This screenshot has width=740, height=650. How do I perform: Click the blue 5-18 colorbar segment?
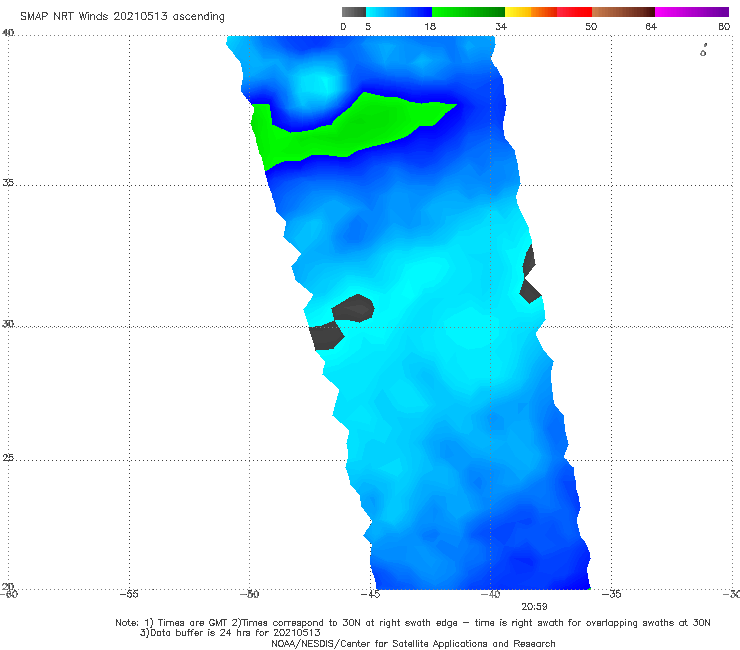point(399,12)
